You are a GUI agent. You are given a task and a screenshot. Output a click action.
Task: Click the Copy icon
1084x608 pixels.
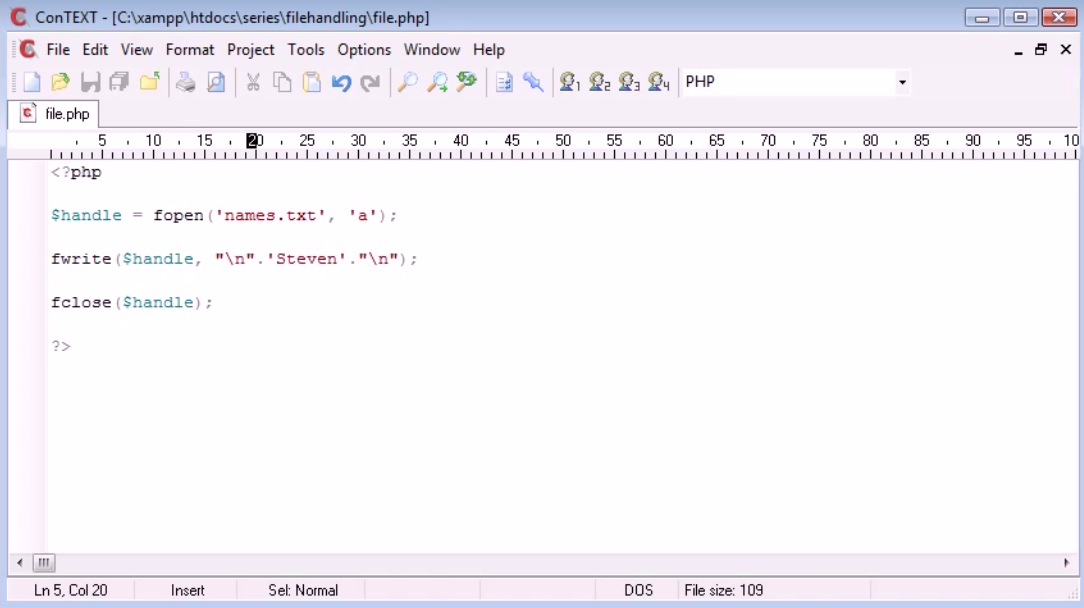point(282,82)
